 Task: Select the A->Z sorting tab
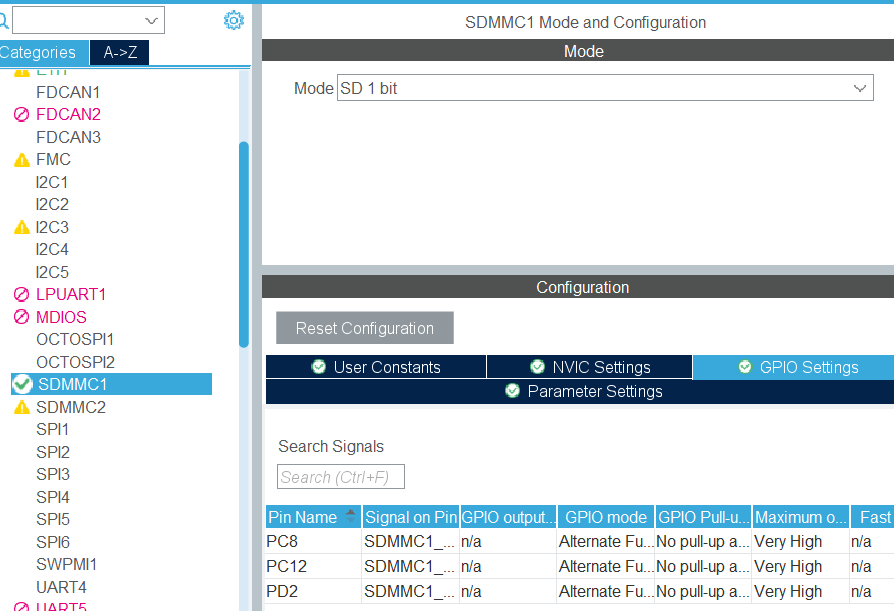(118, 51)
